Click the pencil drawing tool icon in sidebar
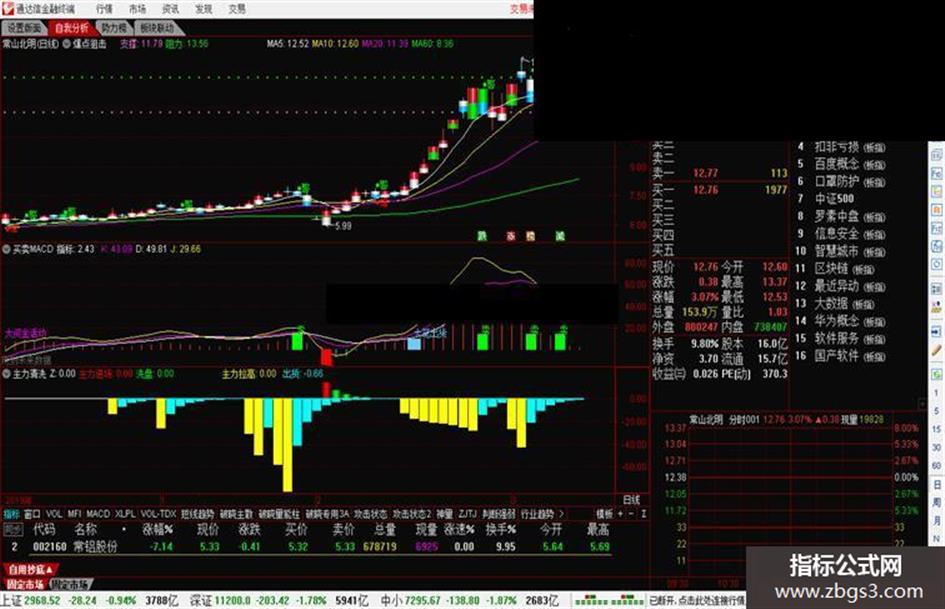 click(937, 350)
